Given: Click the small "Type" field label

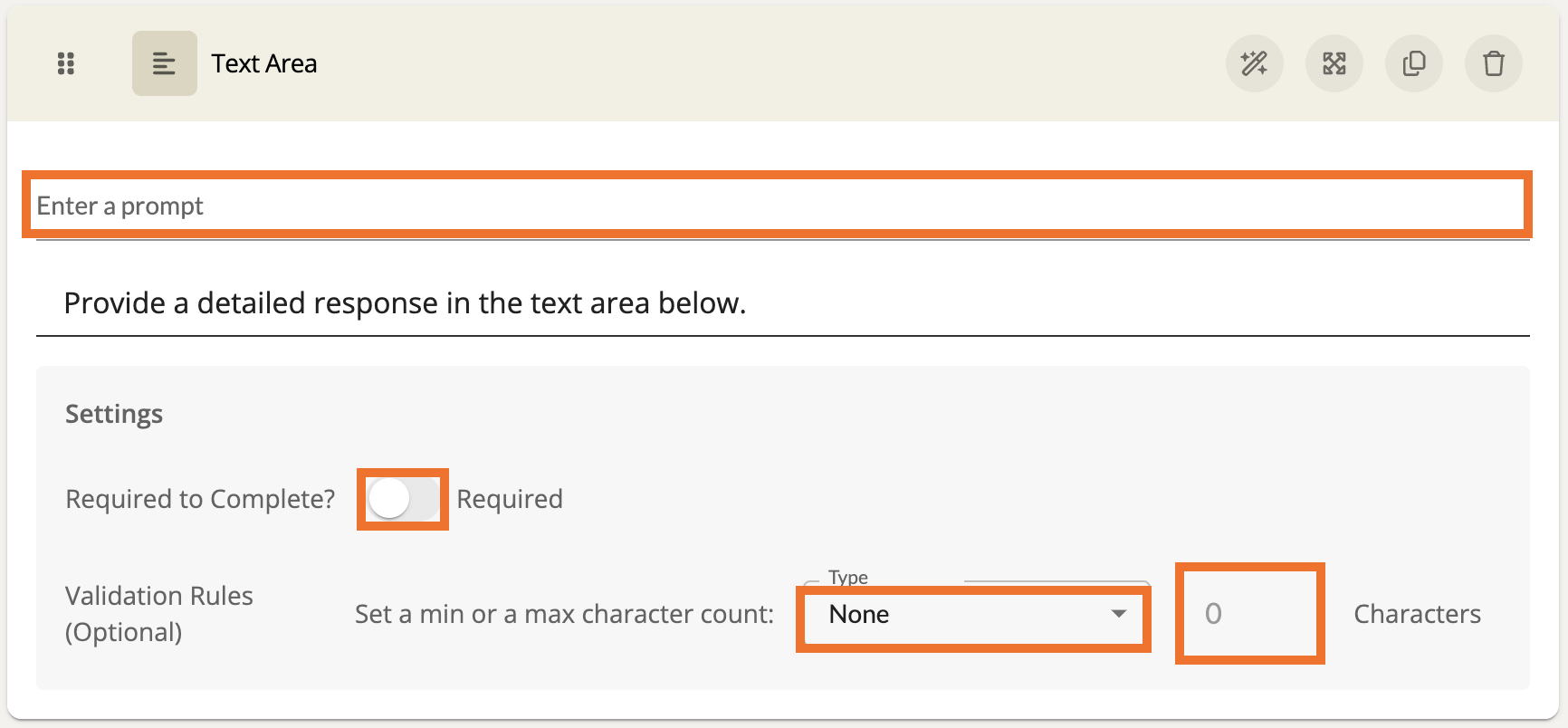Looking at the screenshot, I should click(x=848, y=578).
